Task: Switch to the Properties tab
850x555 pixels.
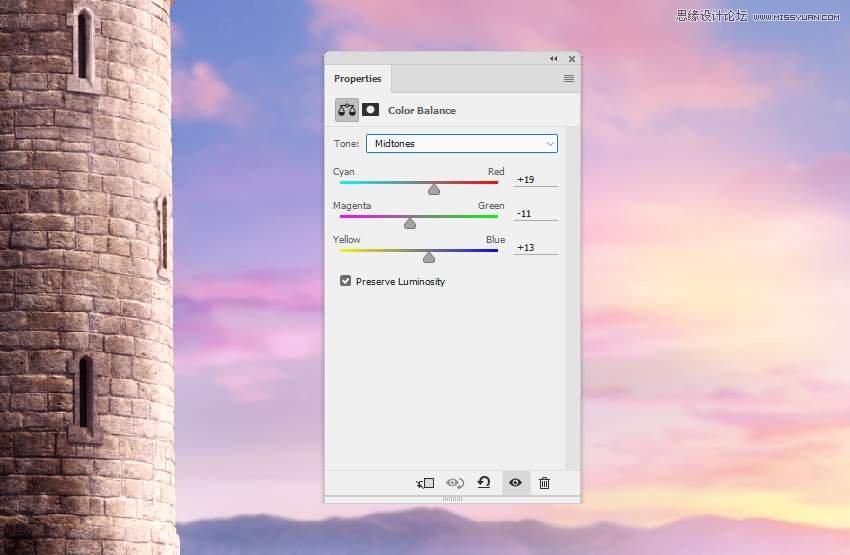Action: click(358, 79)
